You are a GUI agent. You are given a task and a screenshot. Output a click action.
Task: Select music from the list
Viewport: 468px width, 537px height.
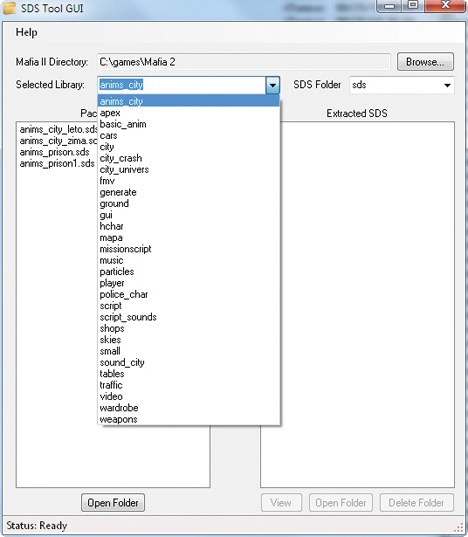pyautogui.click(x=189, y=260)
